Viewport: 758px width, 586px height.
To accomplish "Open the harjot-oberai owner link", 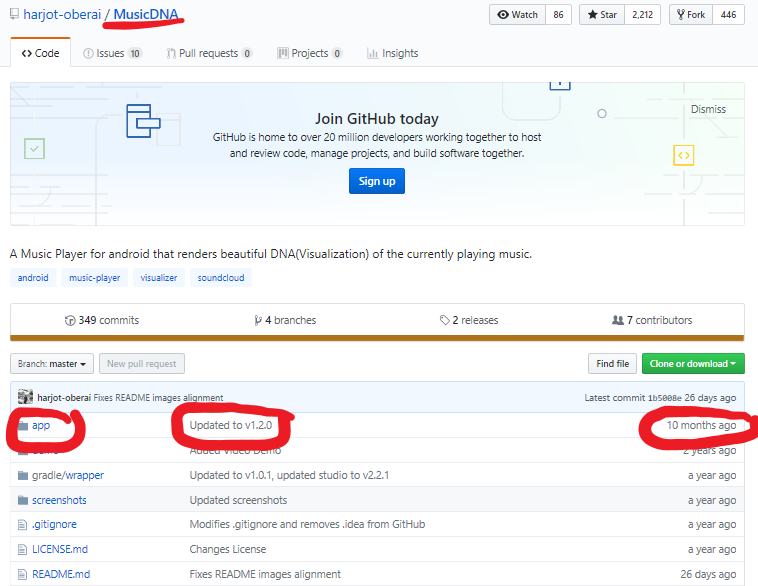I will (62, 15).
